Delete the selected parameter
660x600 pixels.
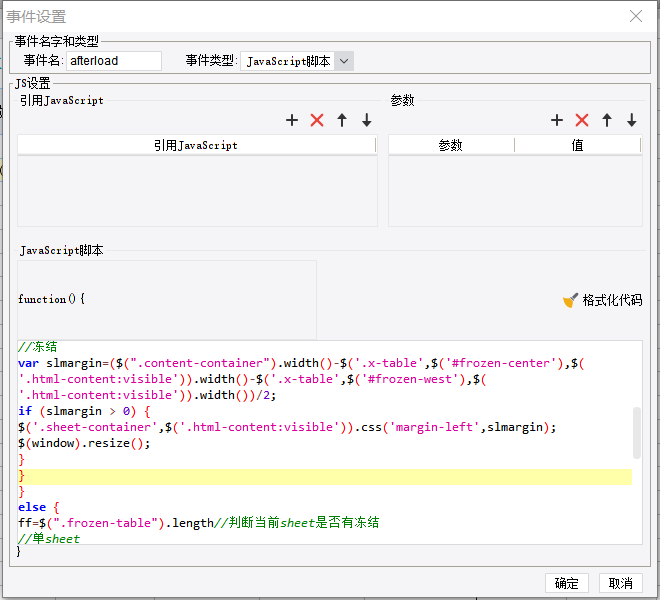click(x=582, y=120)
